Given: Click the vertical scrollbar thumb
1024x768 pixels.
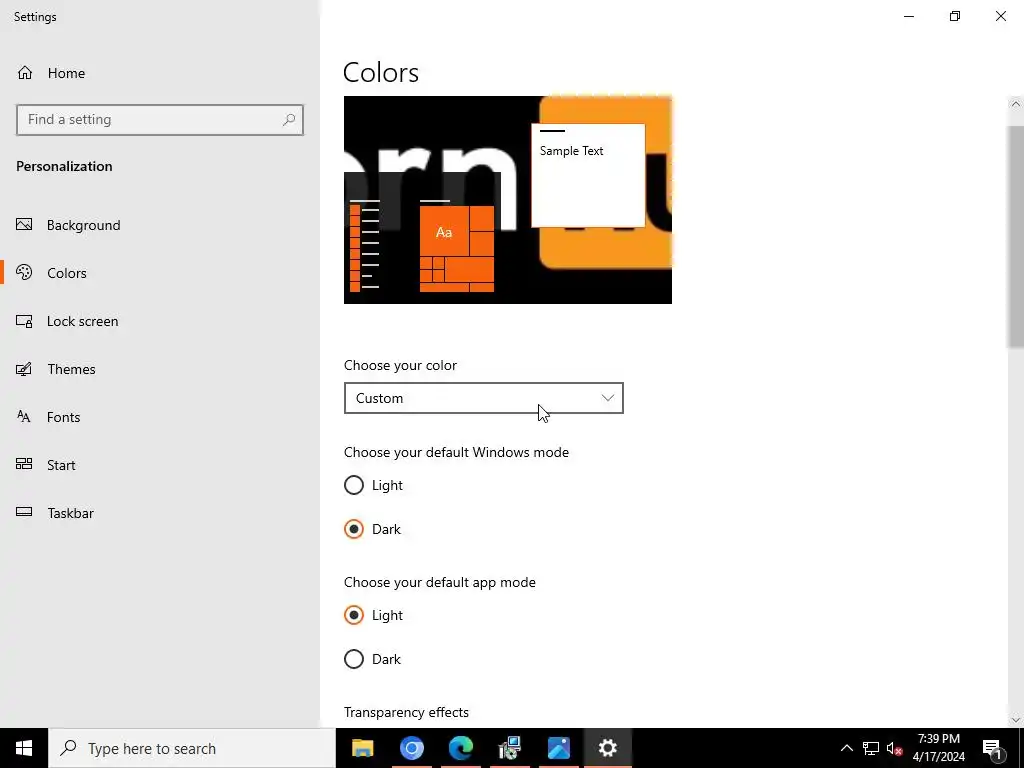Looking at the screenshot, I should (x=1016, y=236).
